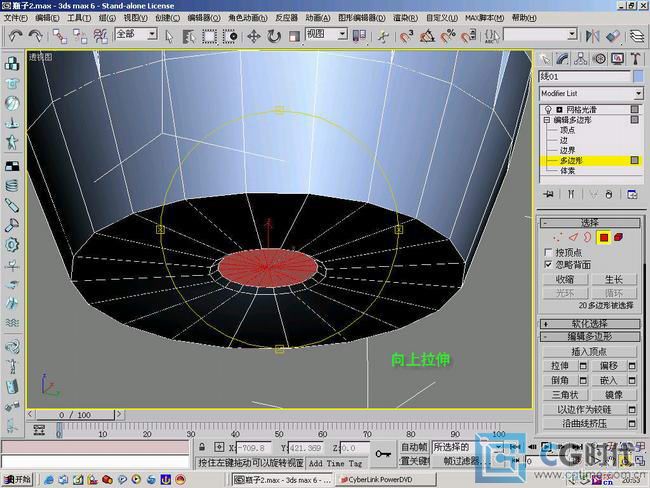This screenshot has width=650, height=488.
Task: Activate the Select and Link tool
Action: tap(60, 36)
